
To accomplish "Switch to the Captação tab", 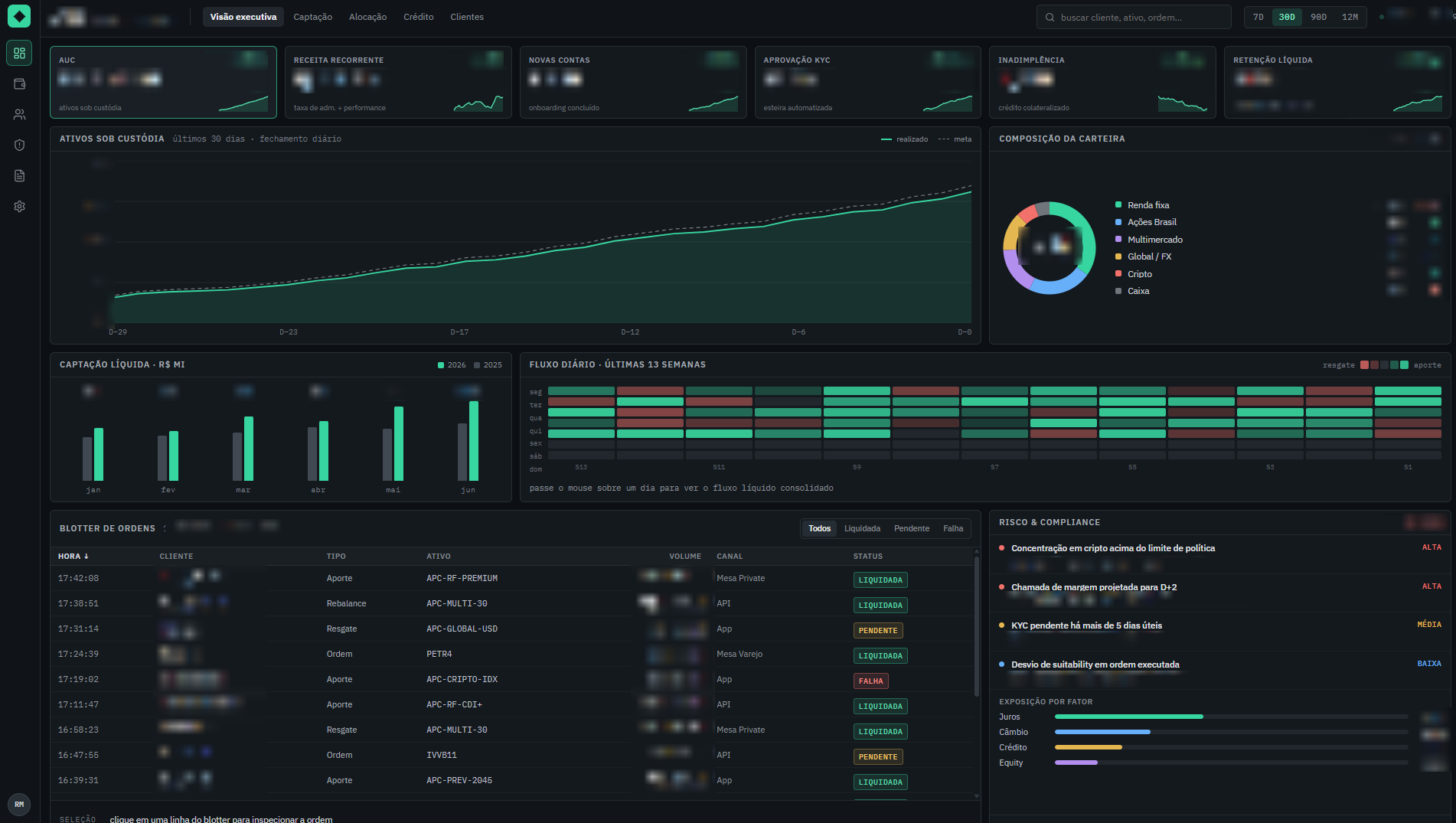I will pos(312,17).
